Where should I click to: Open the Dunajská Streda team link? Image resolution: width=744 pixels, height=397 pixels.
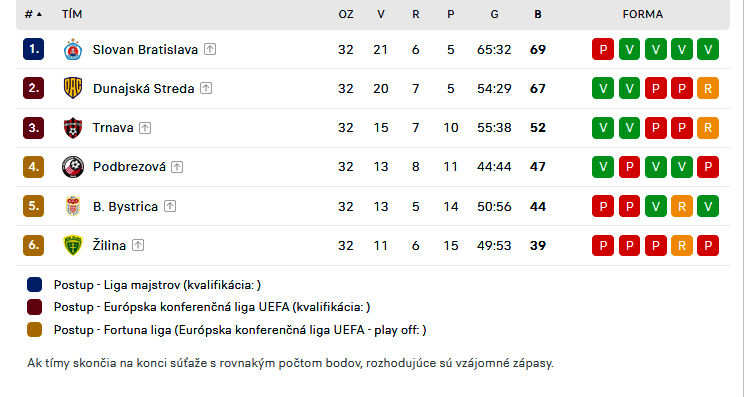click(143, 89)
